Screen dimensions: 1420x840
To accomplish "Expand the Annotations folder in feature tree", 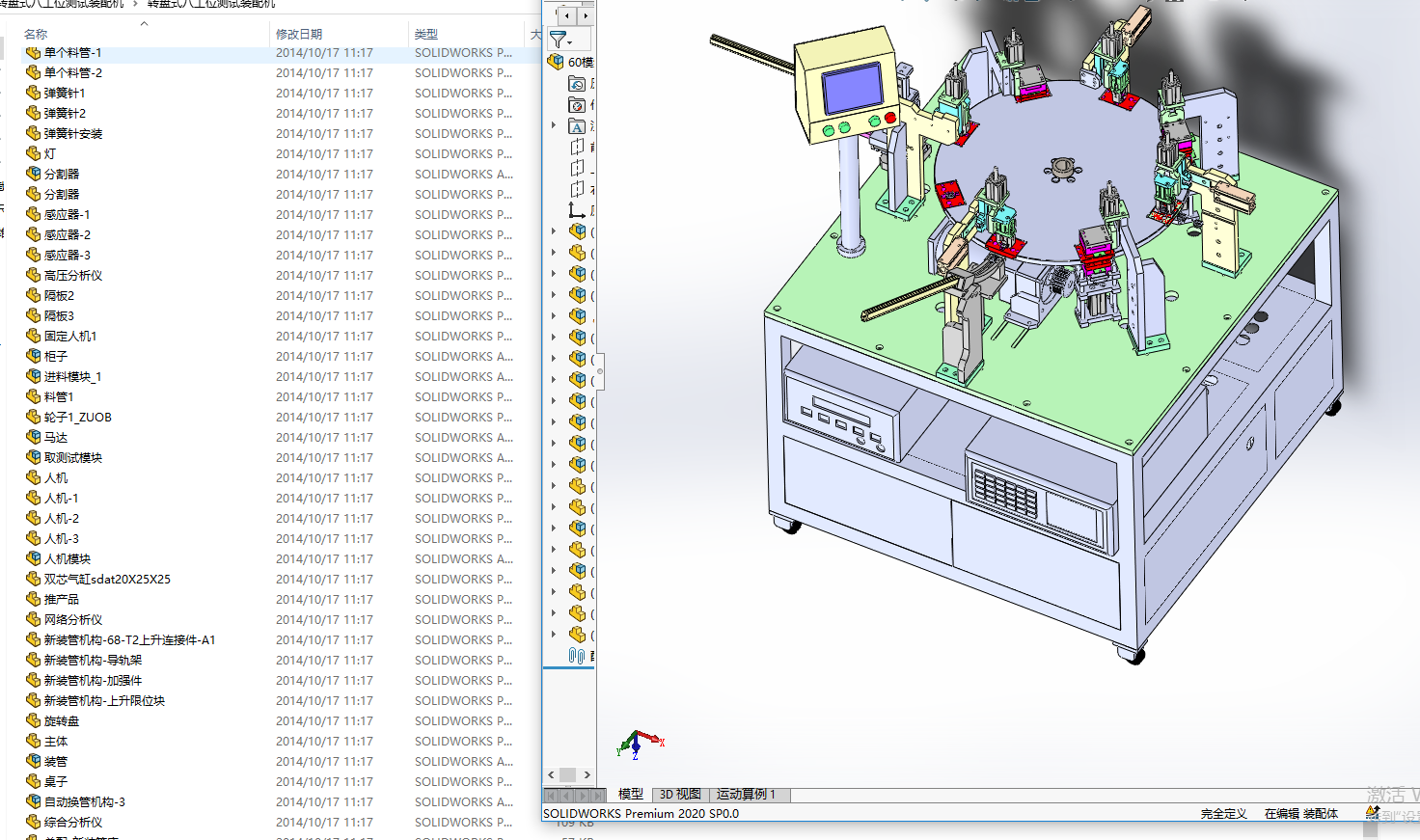I will (x=554, y=125).
